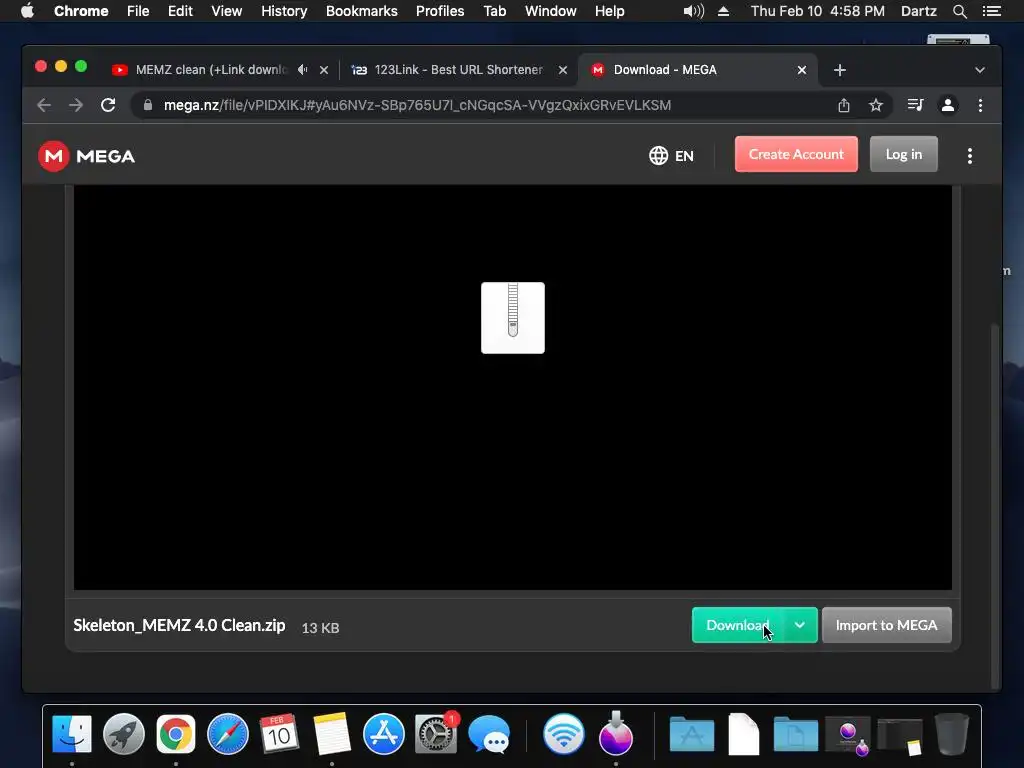Click the MEGA logo in the header

click(86, 156)
